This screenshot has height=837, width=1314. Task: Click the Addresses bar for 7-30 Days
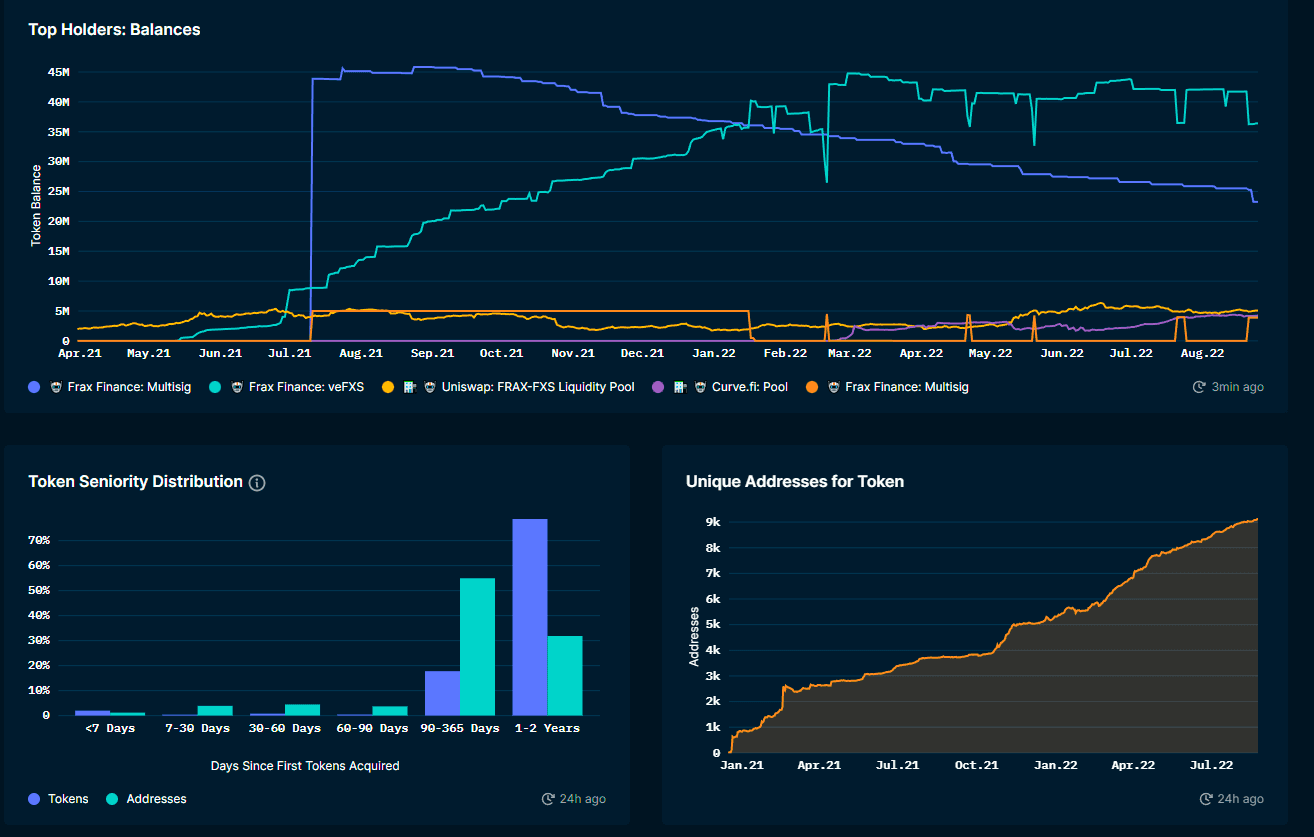(x=215, y=710)
